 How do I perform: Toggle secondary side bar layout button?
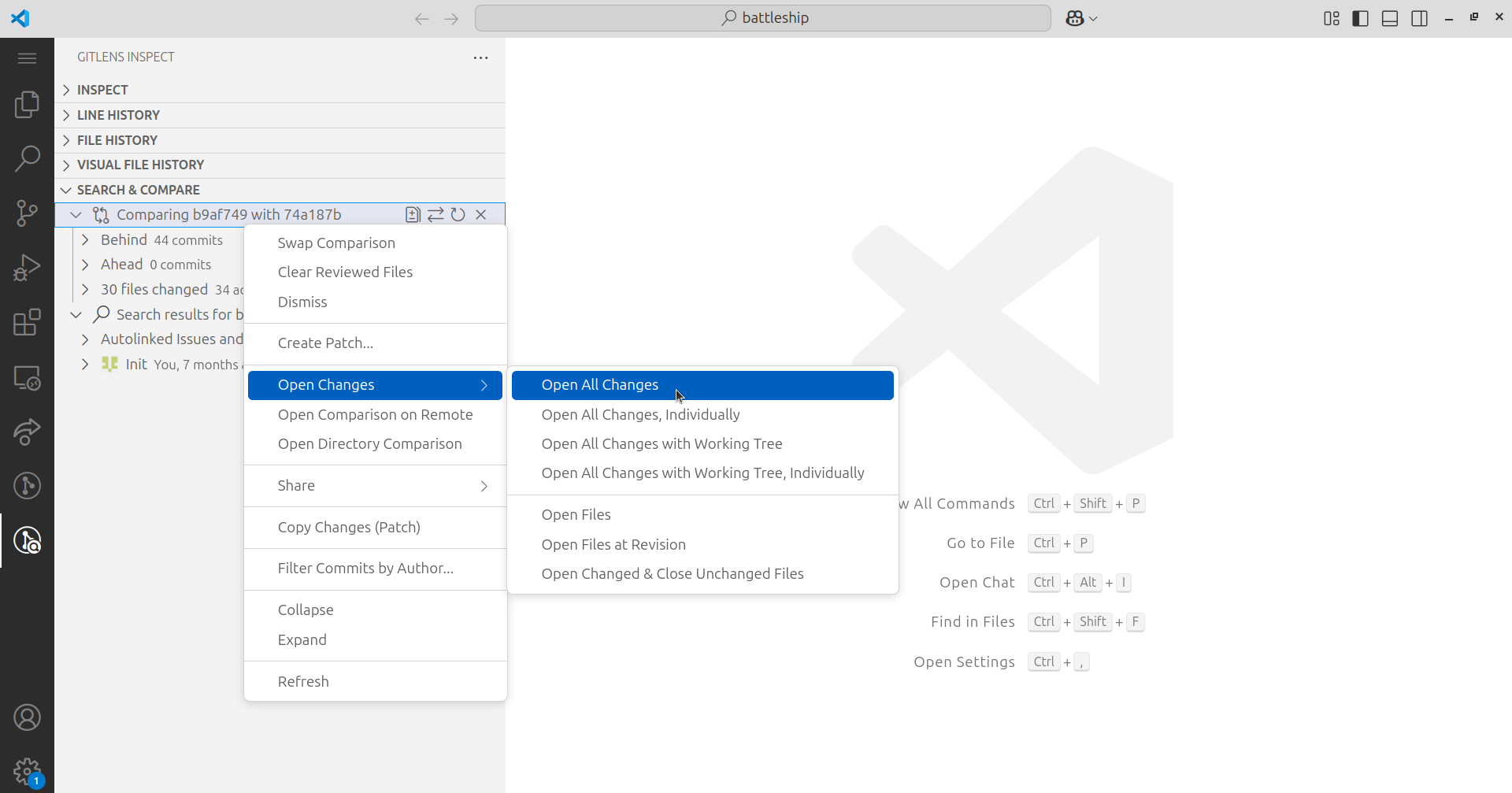tap(1419, 18)
